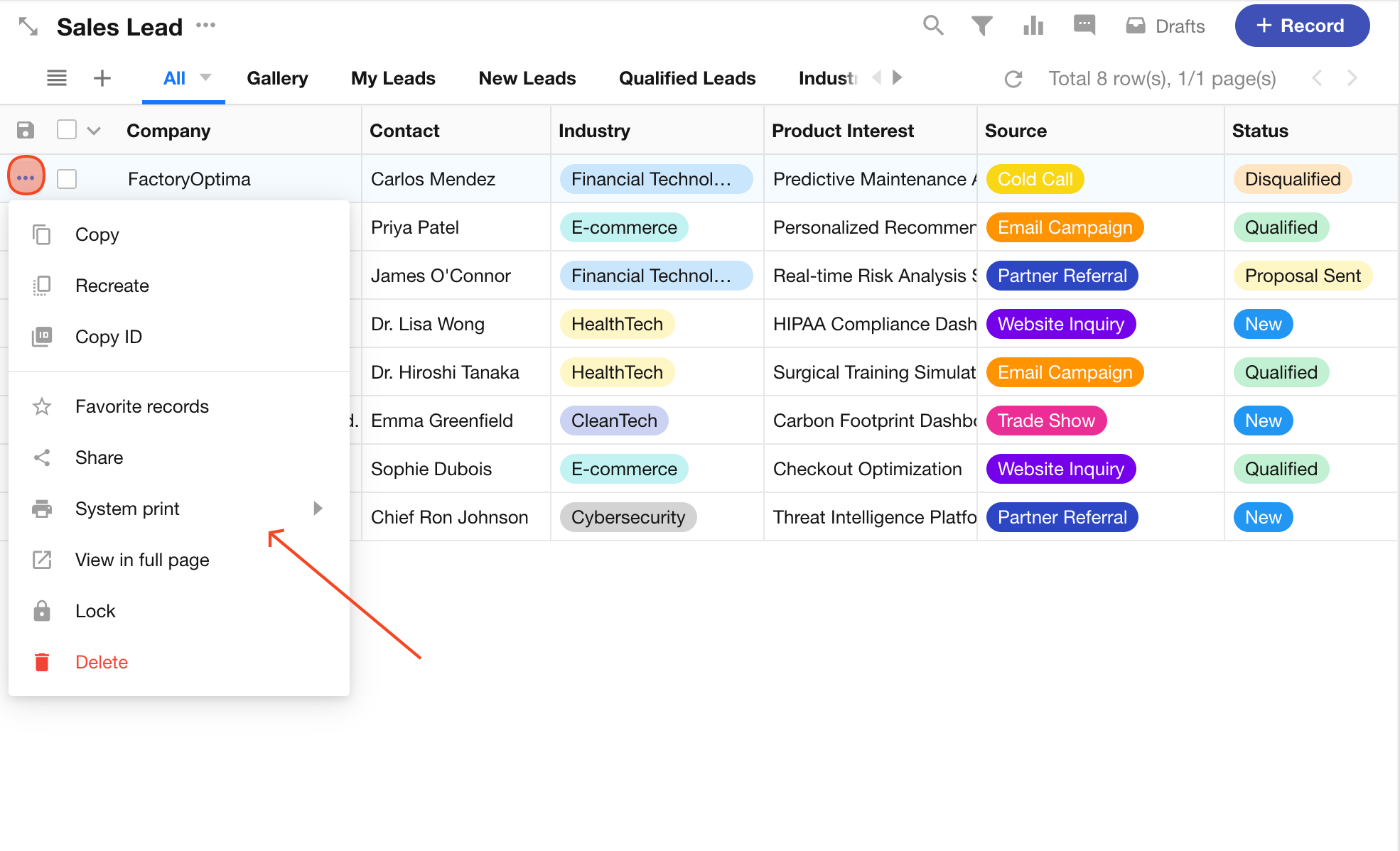The width and height of the screenshot is (1400, 851).
Task: Open dropdown arrow next to All tab
Action: click(x=205, y=77)
